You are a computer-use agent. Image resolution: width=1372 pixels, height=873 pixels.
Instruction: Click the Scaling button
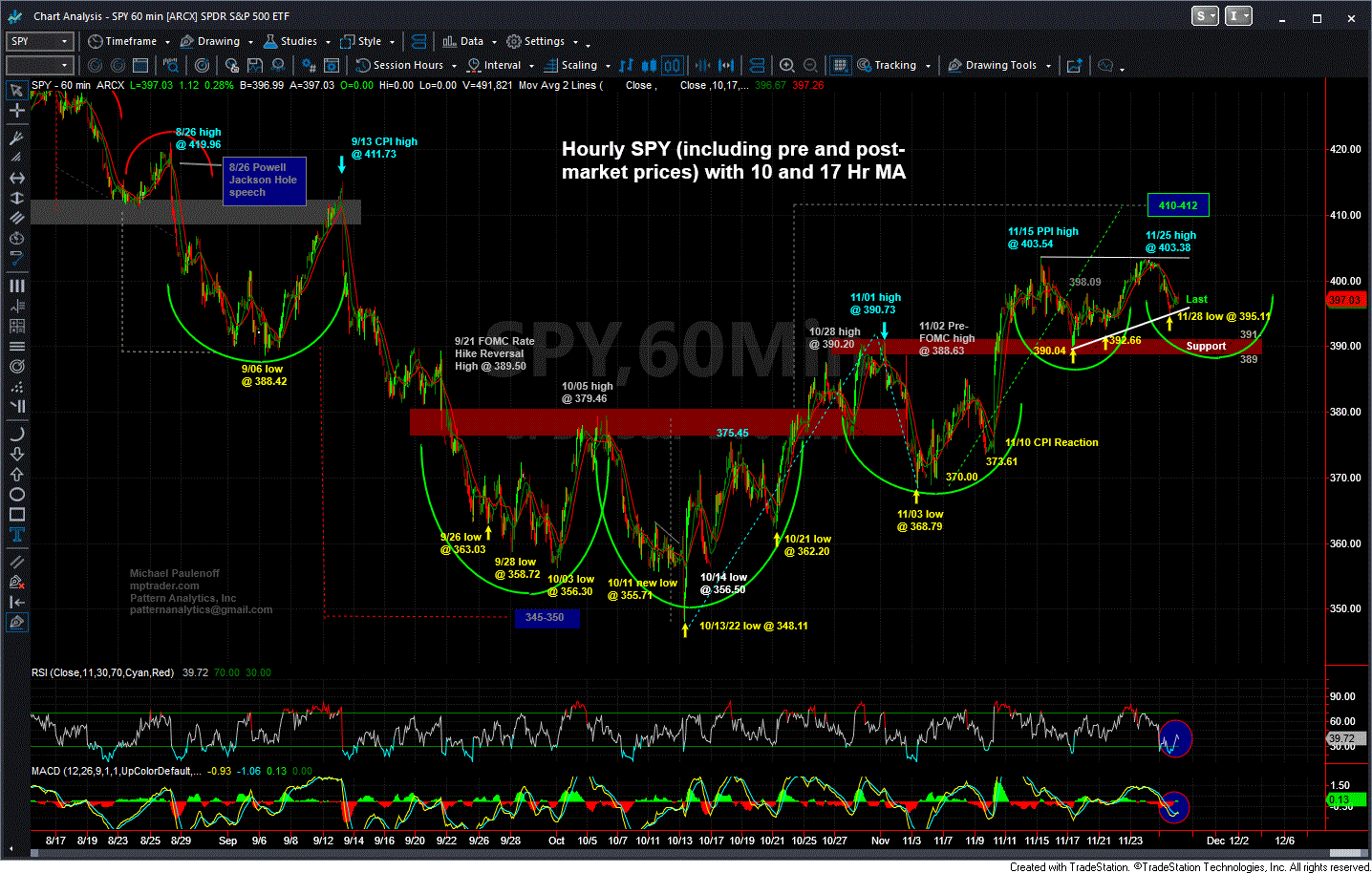[571, 65]
